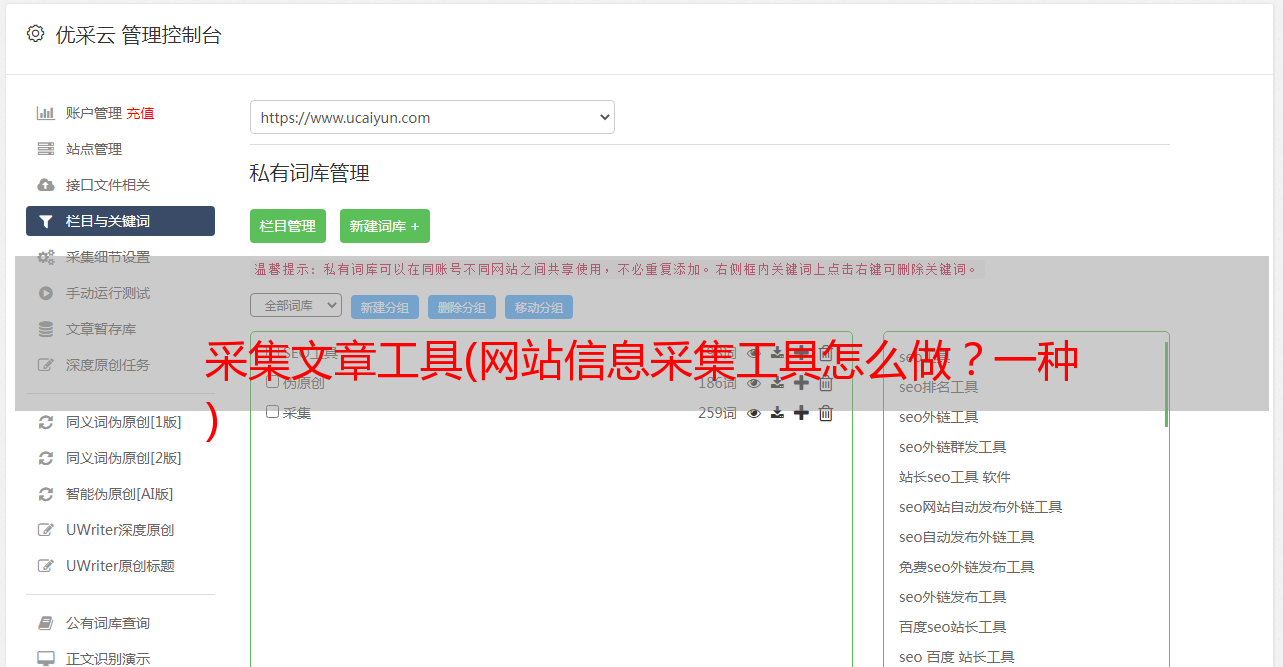Click the database icon for 文章暂存库

click(45, 329)
